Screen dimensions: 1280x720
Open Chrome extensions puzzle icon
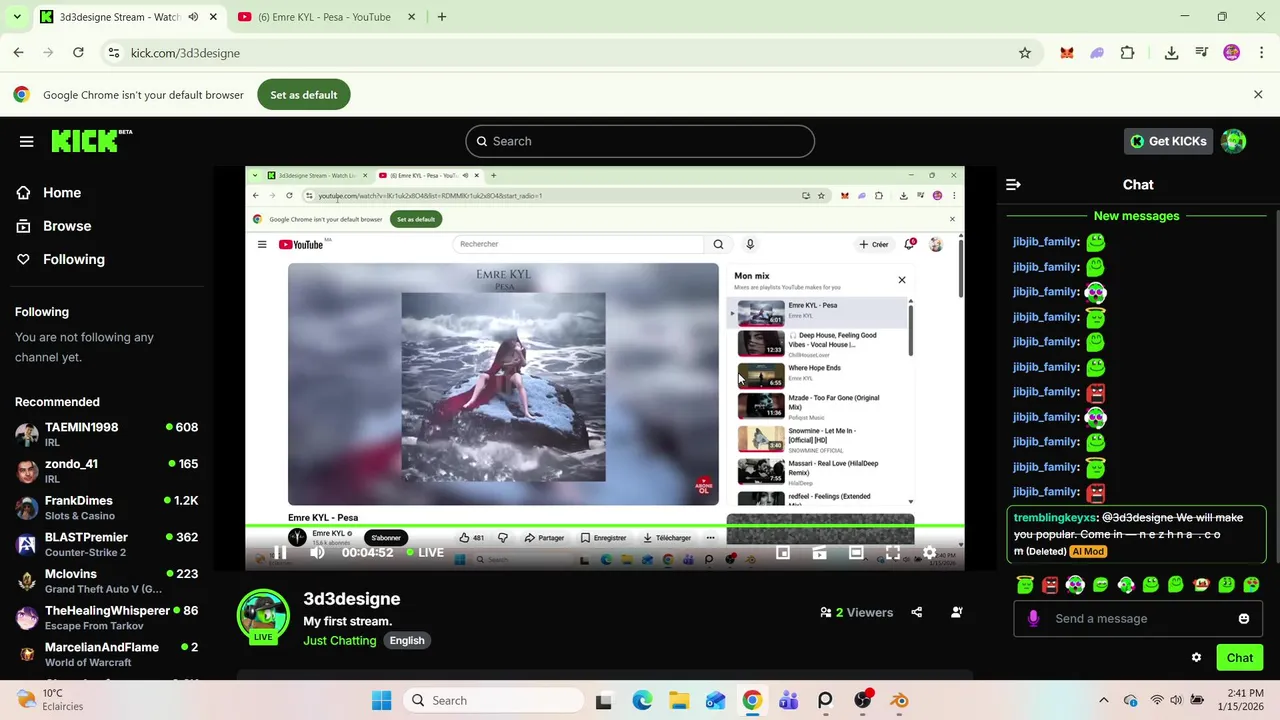(x=1128, y=53)
